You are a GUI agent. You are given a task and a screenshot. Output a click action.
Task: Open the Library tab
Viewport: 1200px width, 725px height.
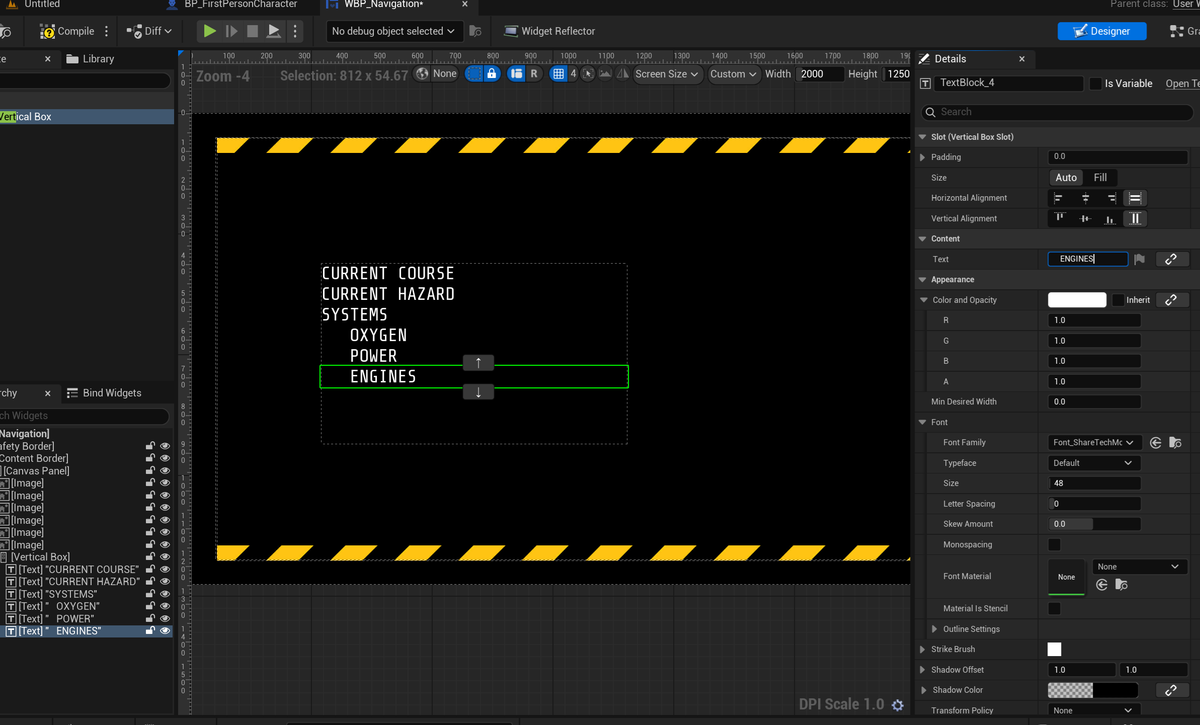click(90, 59)
